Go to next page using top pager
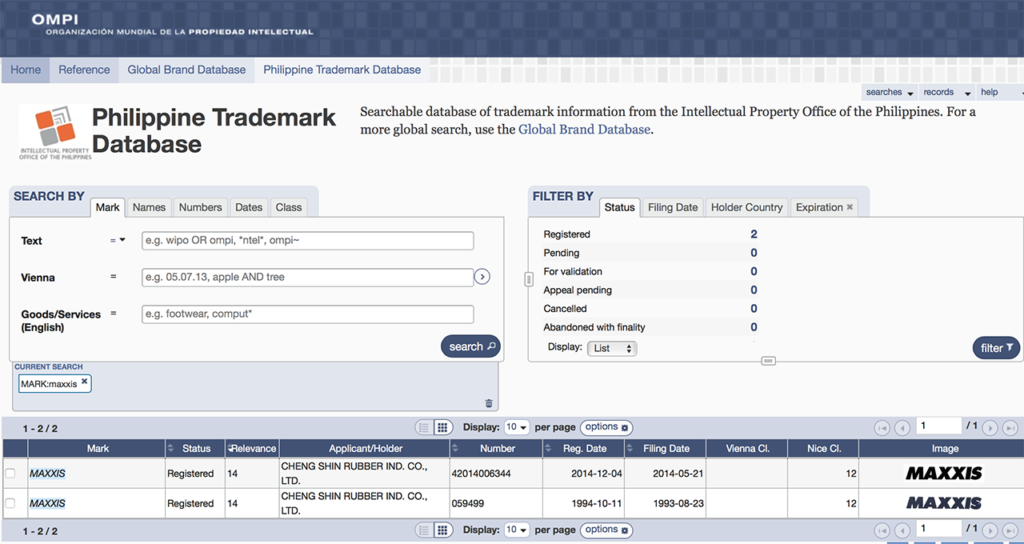The width and height of the screenshot is (1024, 544). tap(990, 428)
